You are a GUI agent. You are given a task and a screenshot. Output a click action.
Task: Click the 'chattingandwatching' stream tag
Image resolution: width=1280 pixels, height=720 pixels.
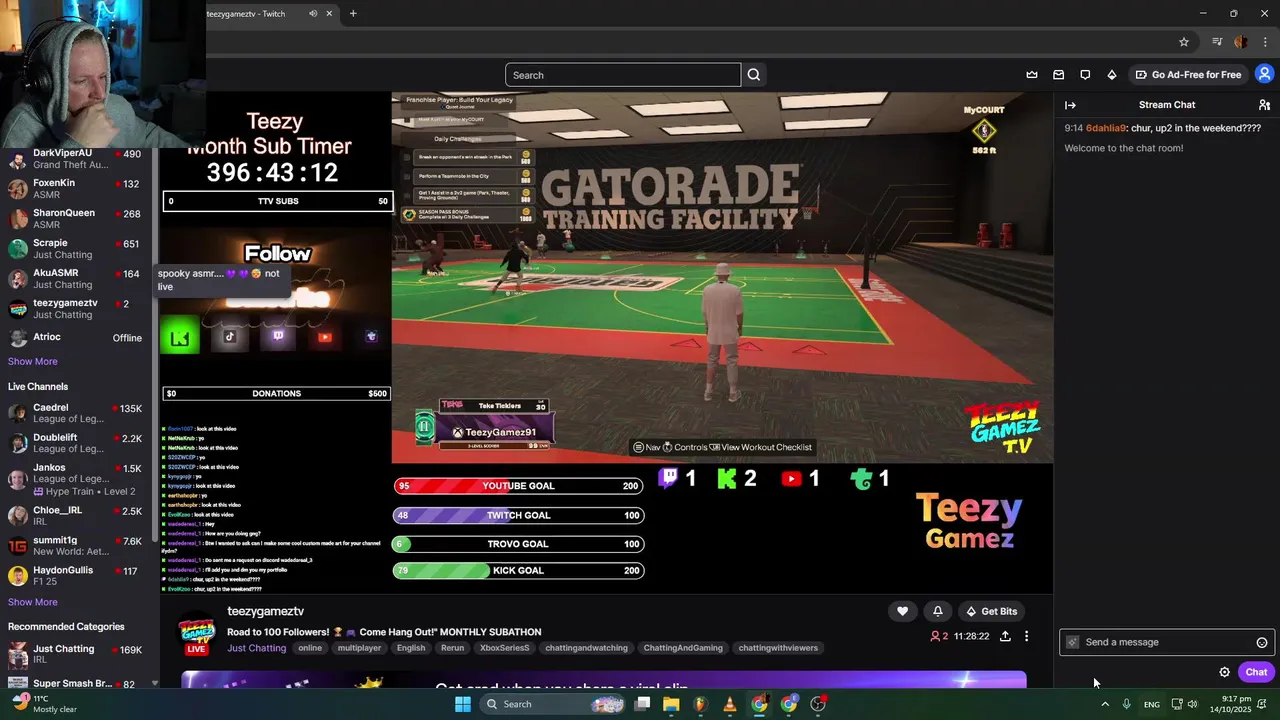click(x=587, y=648)
